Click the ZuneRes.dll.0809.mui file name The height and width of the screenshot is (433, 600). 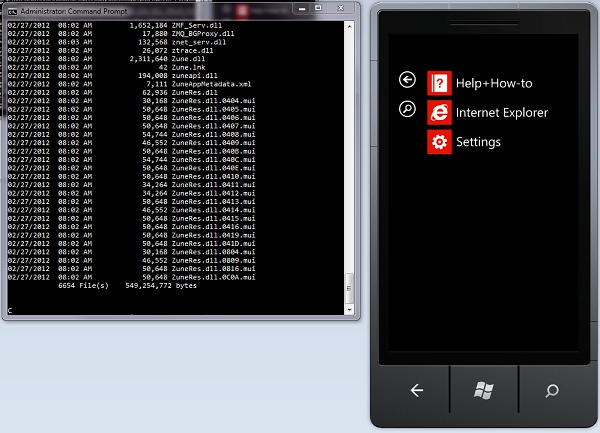coord(214,260)
